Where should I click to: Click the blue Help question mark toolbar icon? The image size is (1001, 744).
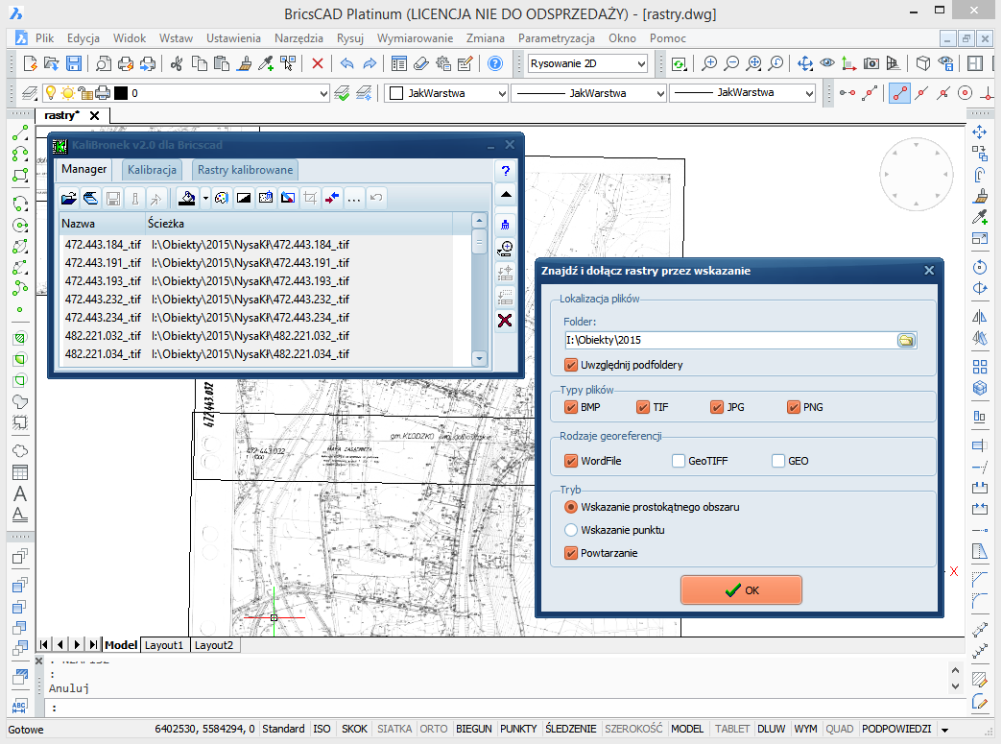coord(495,63)
